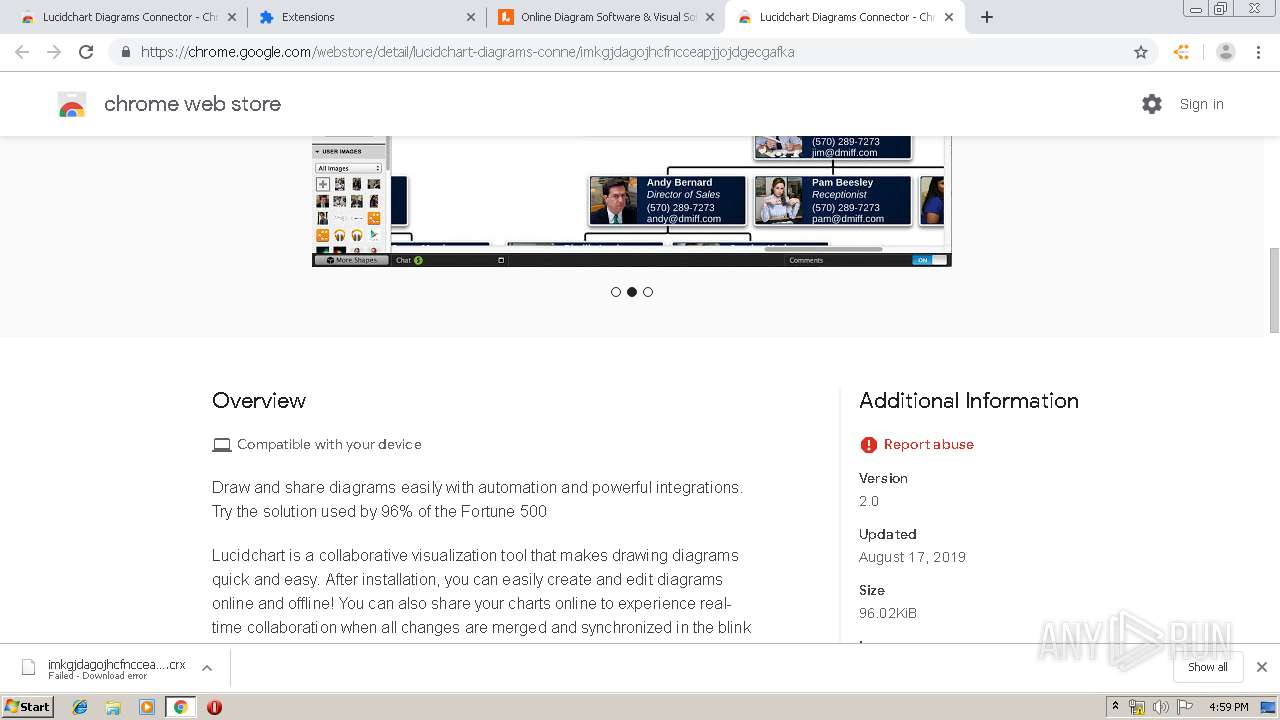Click the Chrome Web Store logo
The image size is (1280, 720).
coord(72,104)
